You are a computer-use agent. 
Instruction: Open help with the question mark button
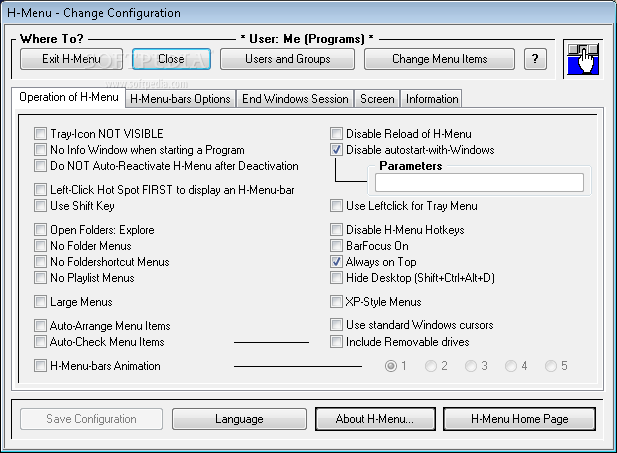tap(535, 59)
